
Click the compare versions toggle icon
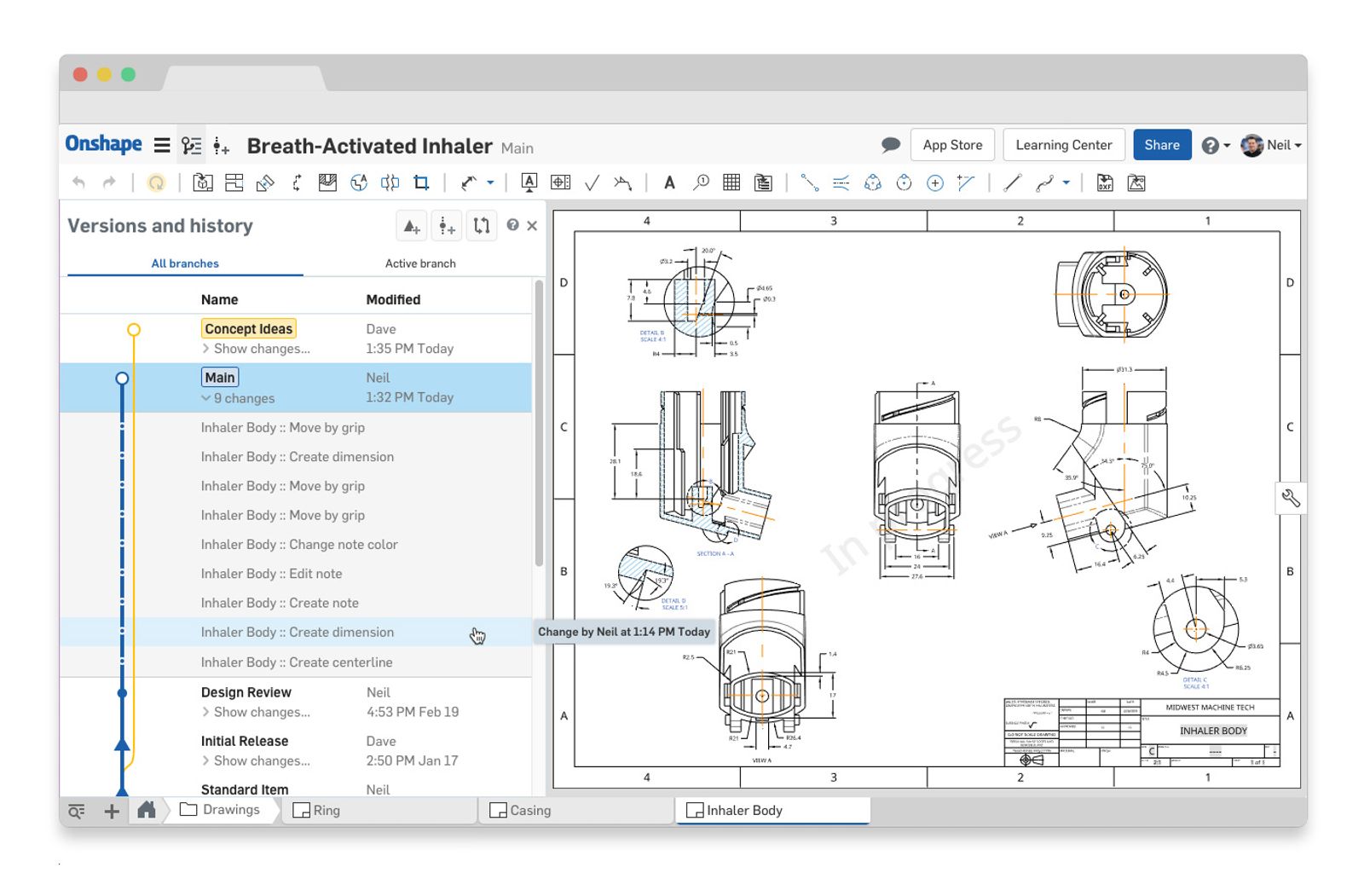[x=482, y=227]
